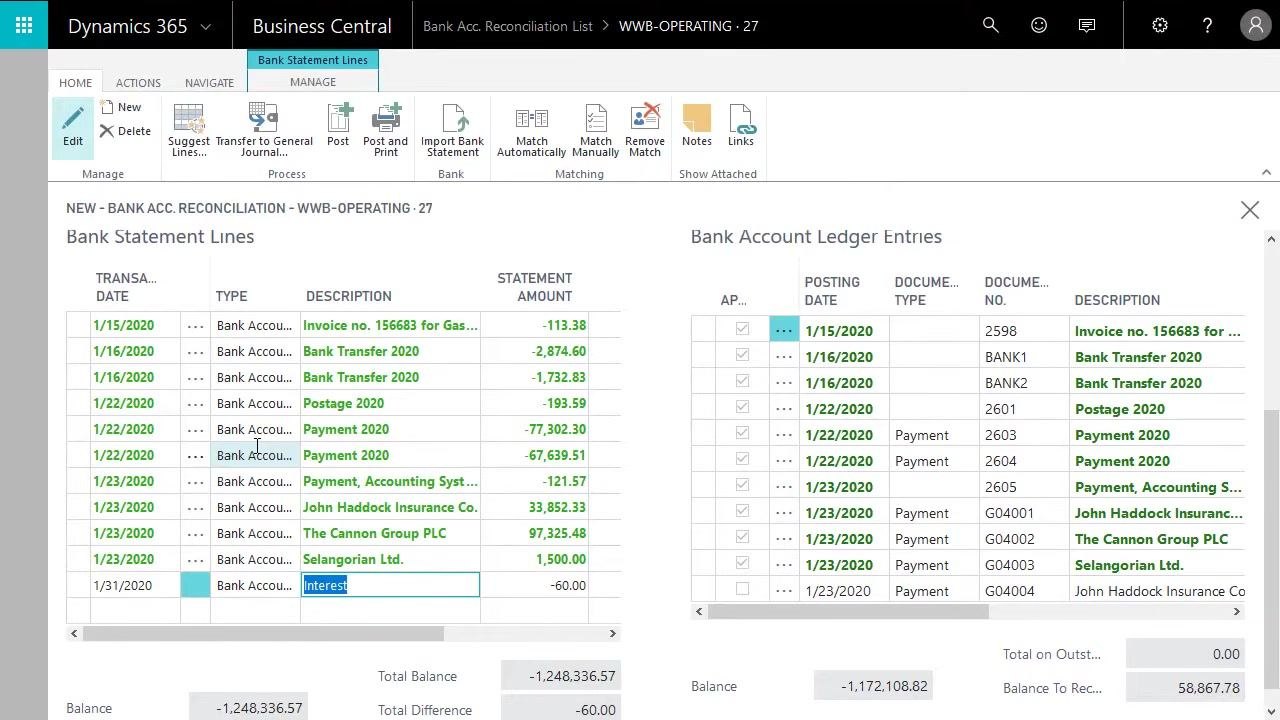This screenshot has width=1280, height=720.
Task: Go to Bank Acc. Reconciliation List breadcrumb
Action: click(x=507, y=26)
